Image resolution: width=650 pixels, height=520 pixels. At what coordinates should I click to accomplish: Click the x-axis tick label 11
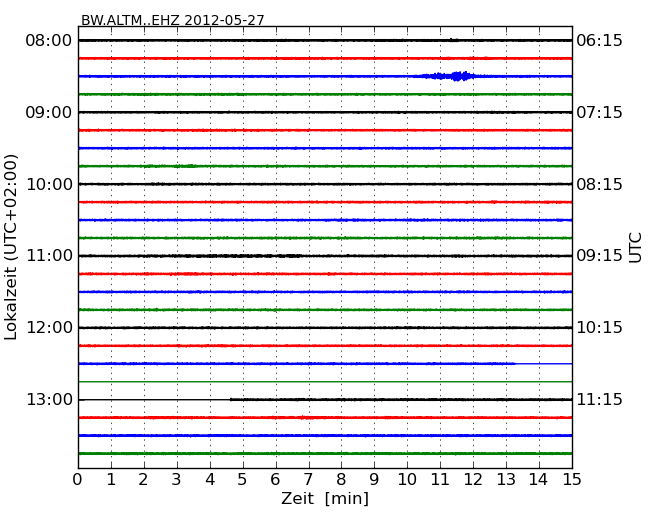(440, 479)
